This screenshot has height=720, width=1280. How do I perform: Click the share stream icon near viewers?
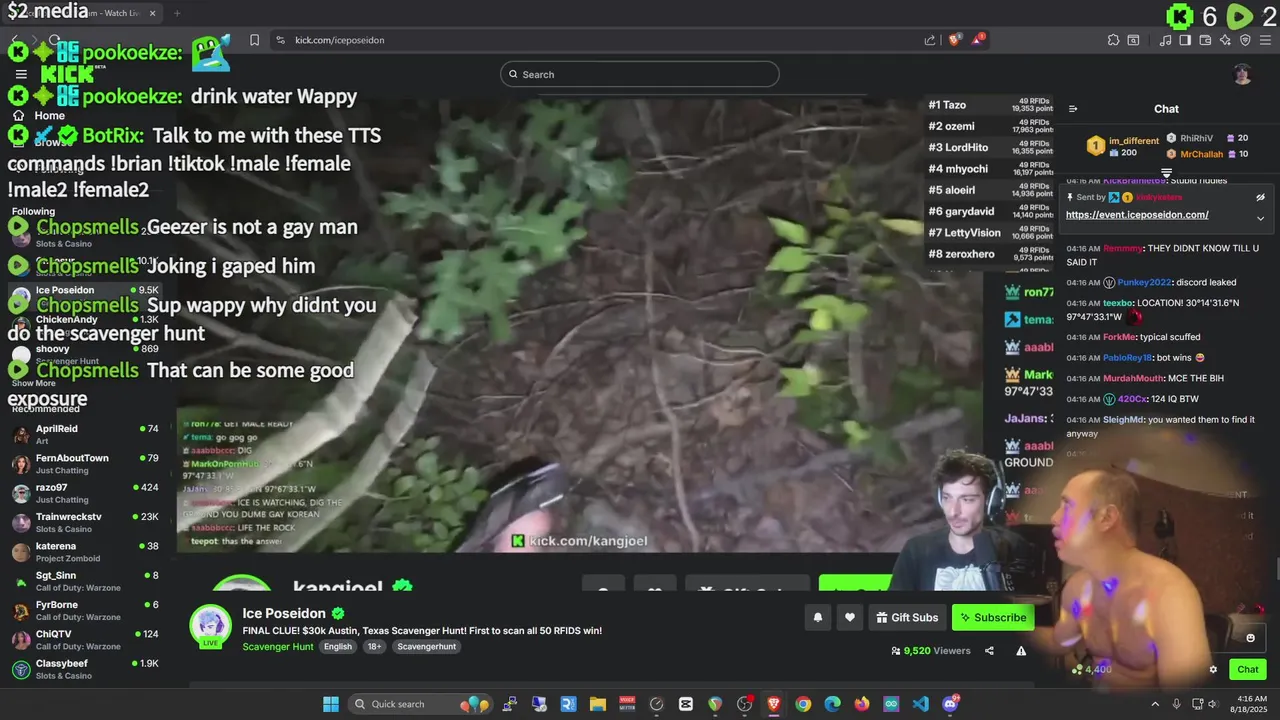tap(989, 651)
